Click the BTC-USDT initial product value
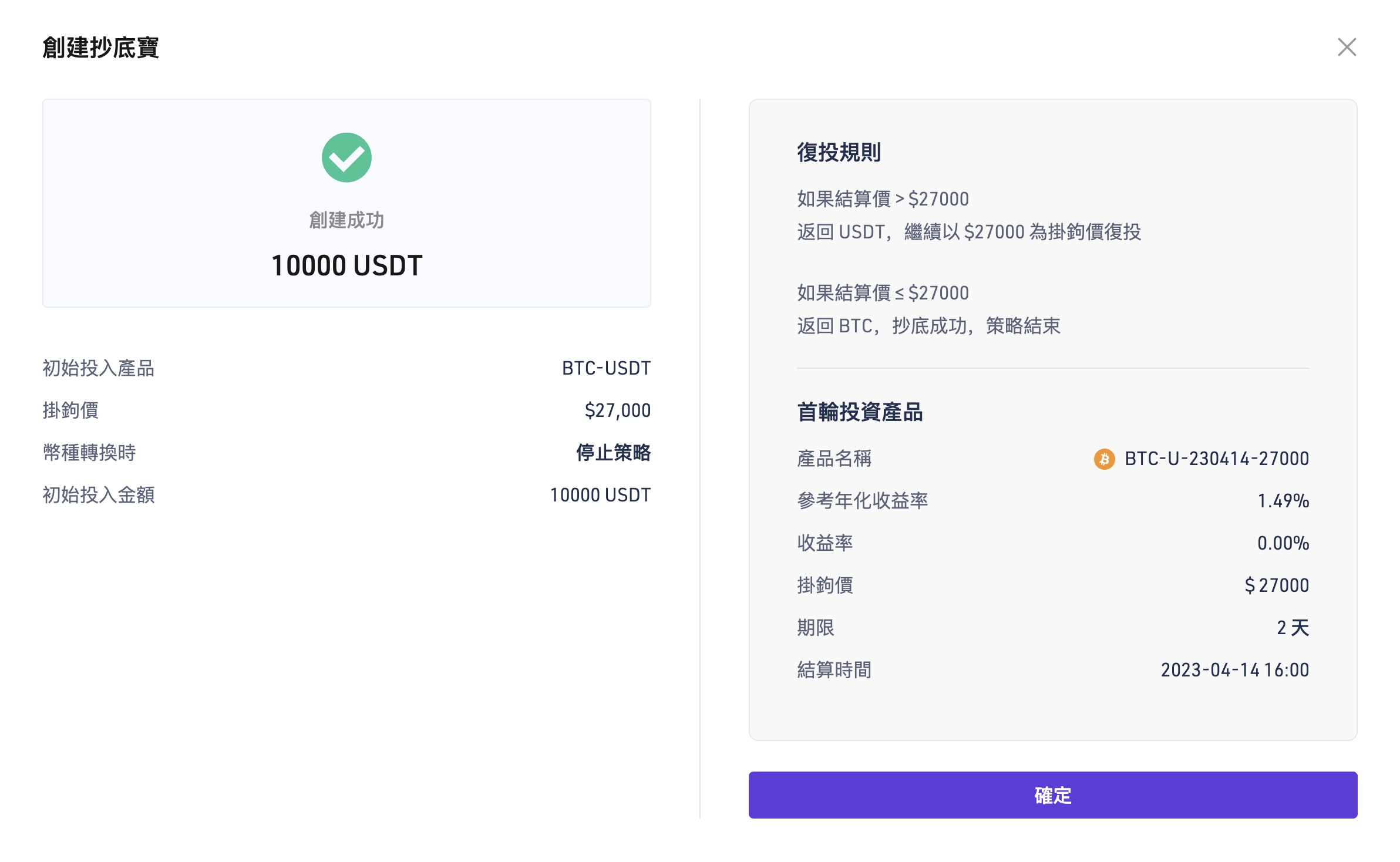Image resolution: width=1400 pixels, height=862 pixels. click(606, 368)
